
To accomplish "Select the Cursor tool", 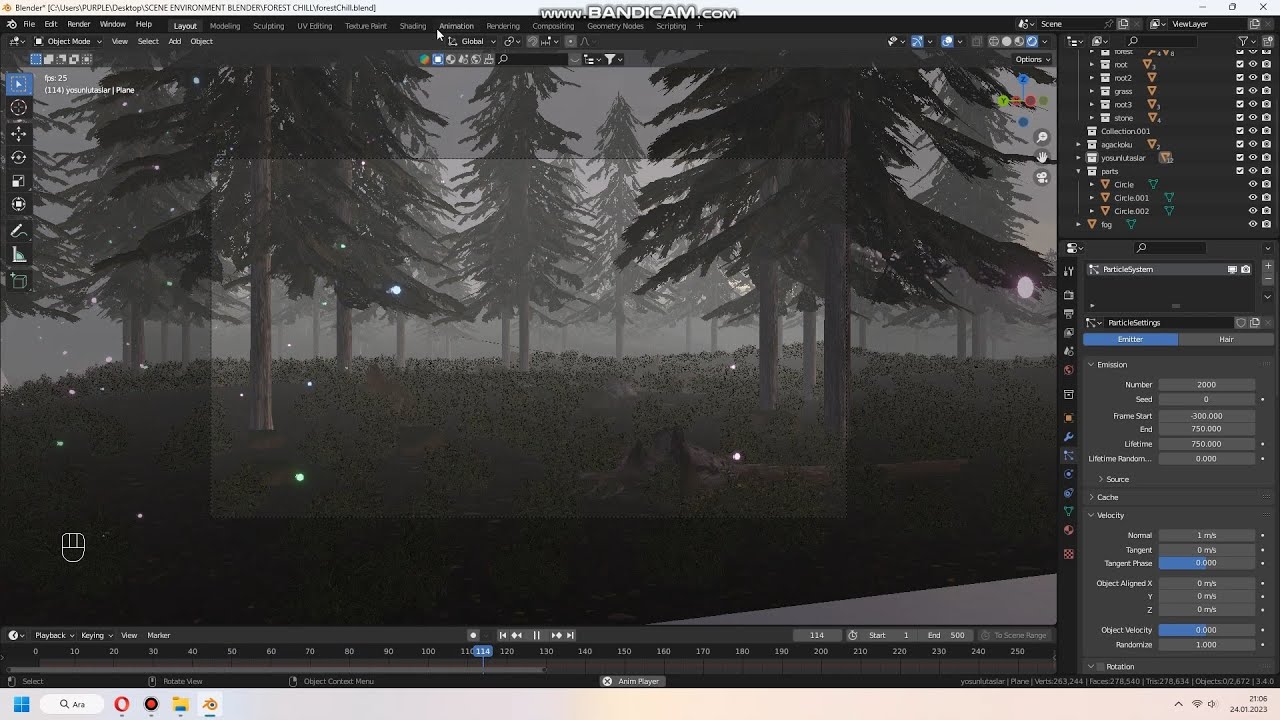I will click(19, 108).
